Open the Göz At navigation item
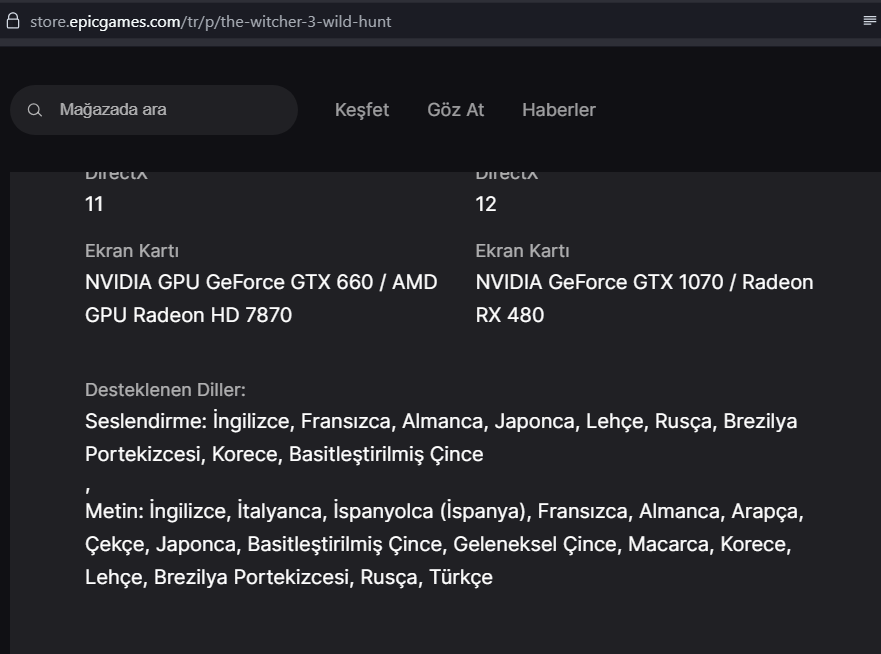 pyautogui.click(x=455, y=110)
